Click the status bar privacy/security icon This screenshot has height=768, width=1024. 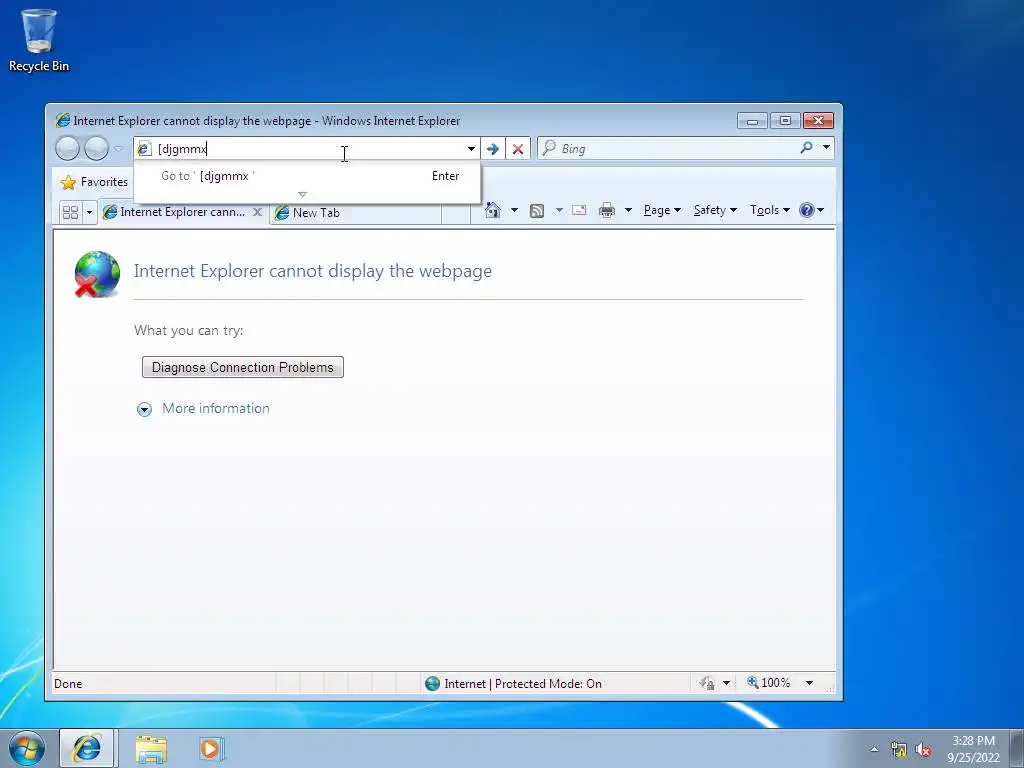click(707, 683)
